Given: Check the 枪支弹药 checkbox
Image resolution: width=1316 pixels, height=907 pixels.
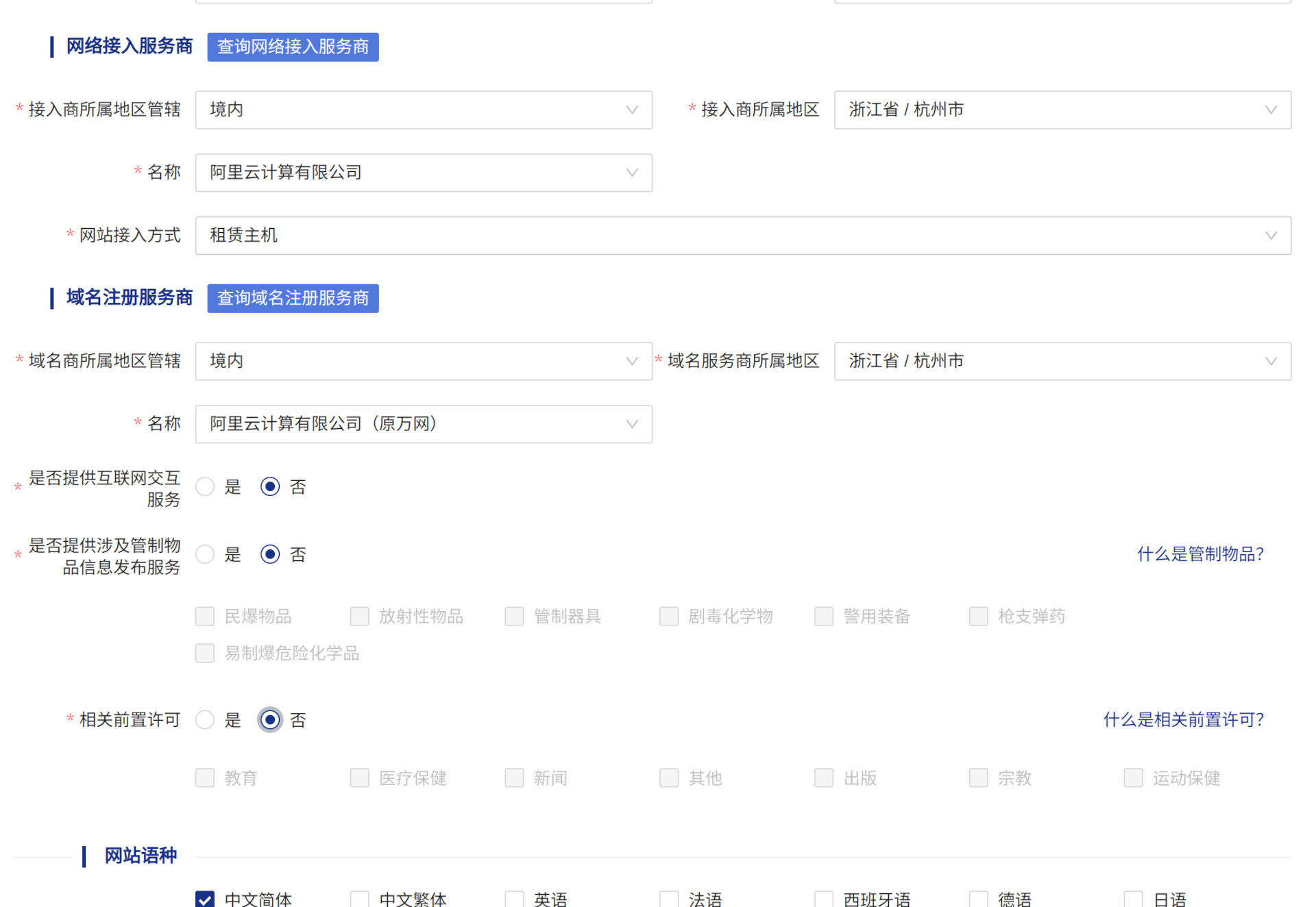Looking at the screenshot, I should click(x=978, y=616).
